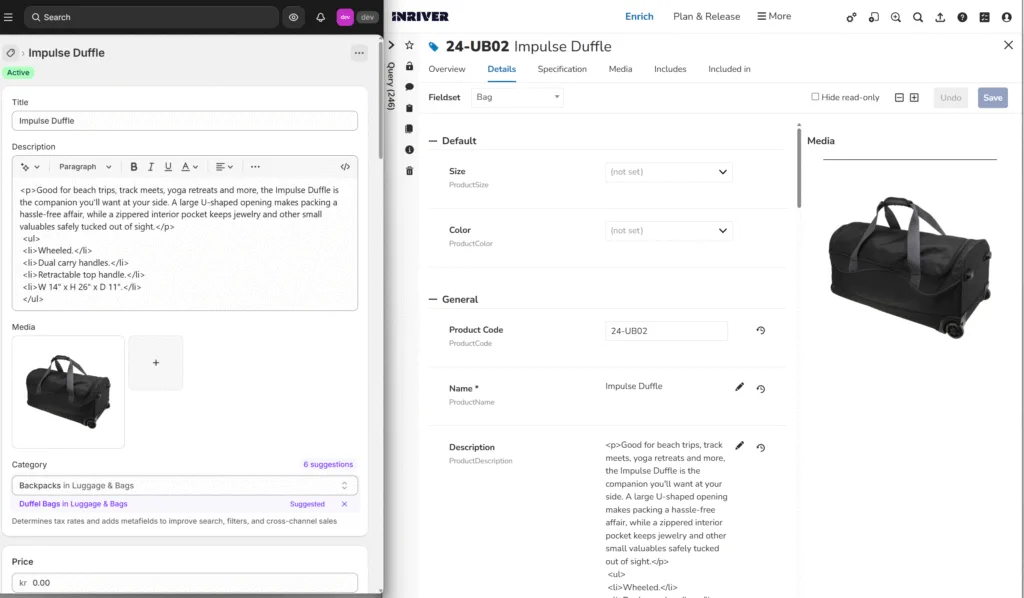This screenshot has height=598, width=1024.
Task: Delete entity using trash icon
Action: 410,169
